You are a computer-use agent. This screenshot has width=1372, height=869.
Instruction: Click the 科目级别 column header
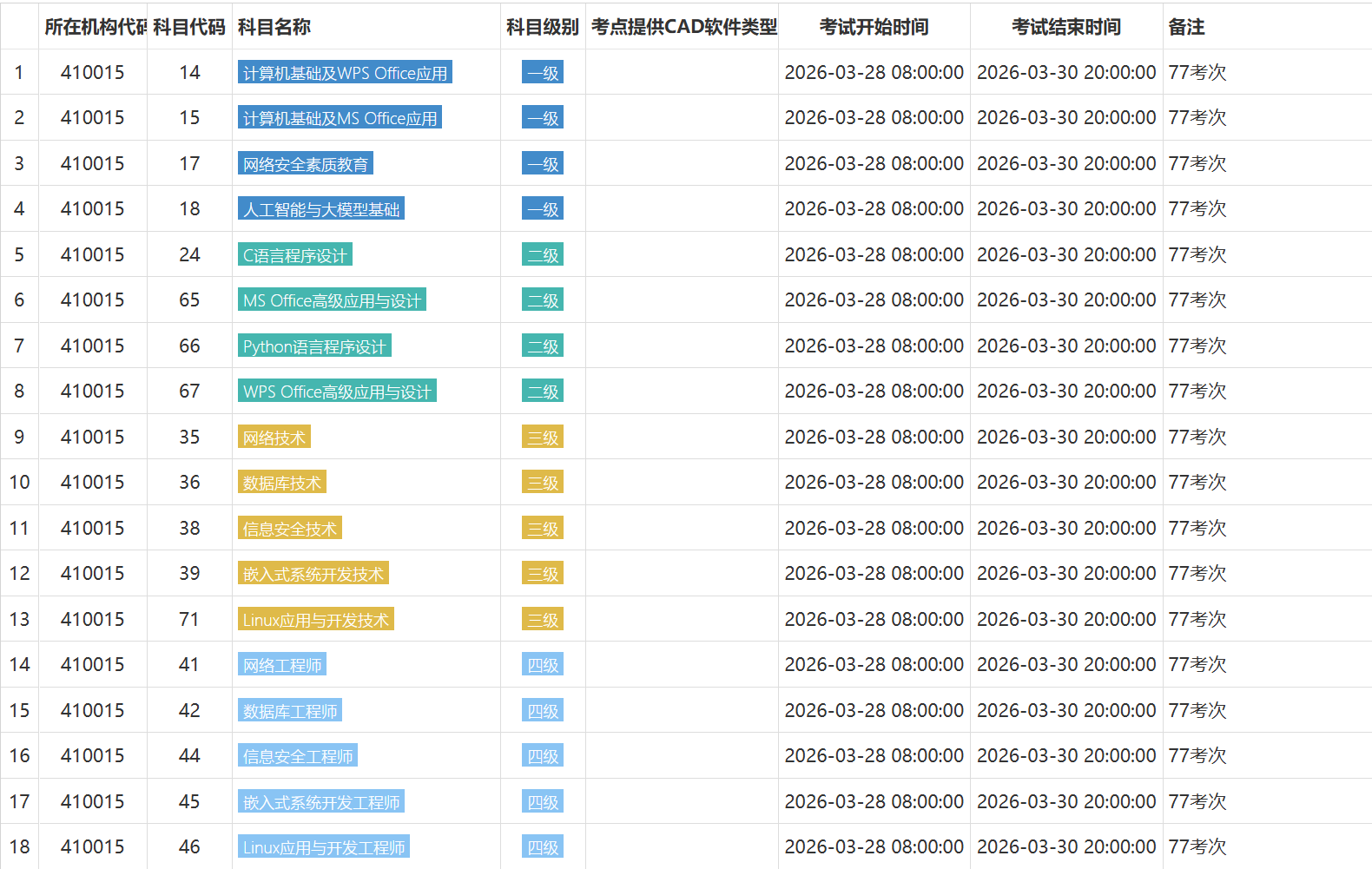tap(543, 27)
